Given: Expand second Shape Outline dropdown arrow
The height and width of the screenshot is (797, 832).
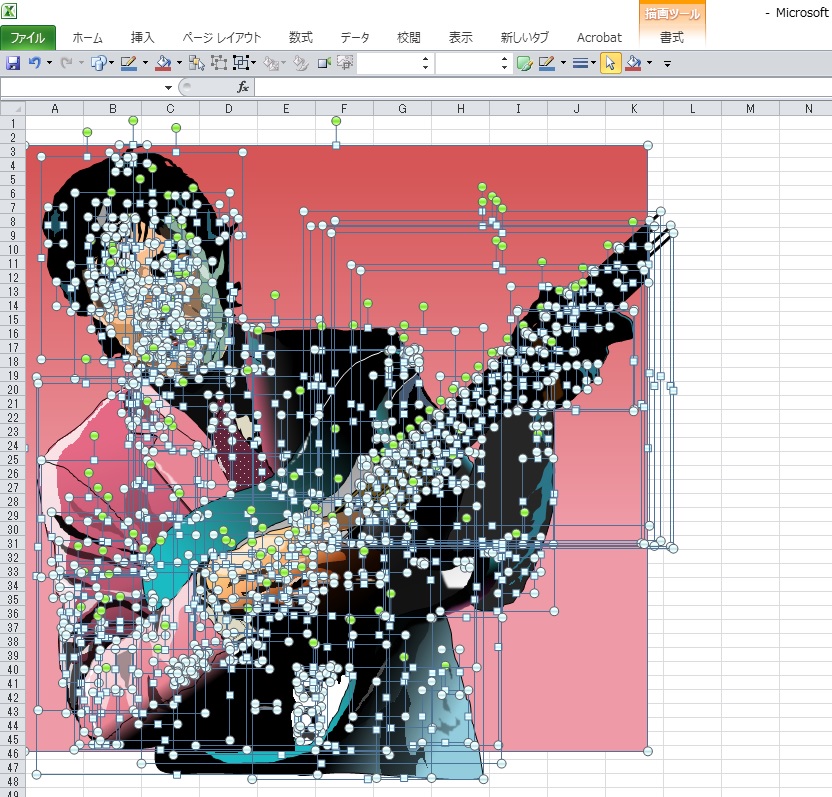Looking at the screenshot, I should 563,63.
